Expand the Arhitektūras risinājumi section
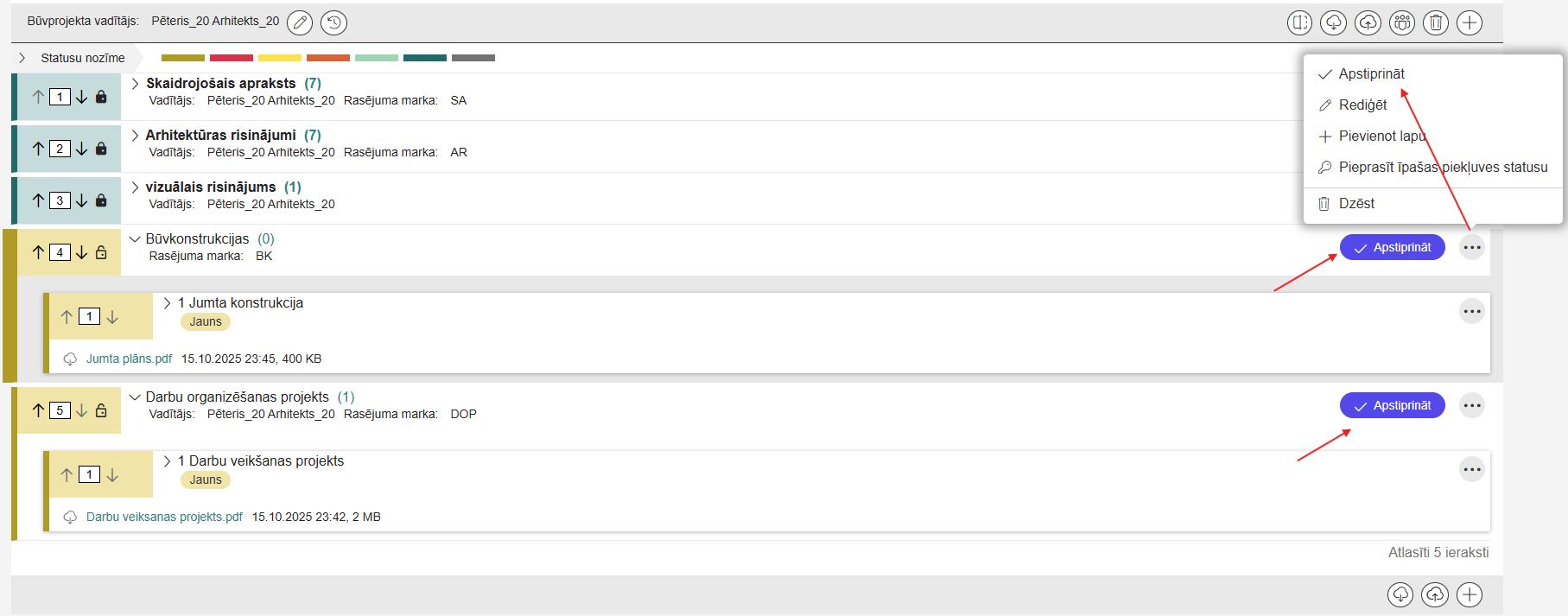This screenshot has width=1568, height=616. (x=135, y=136)
